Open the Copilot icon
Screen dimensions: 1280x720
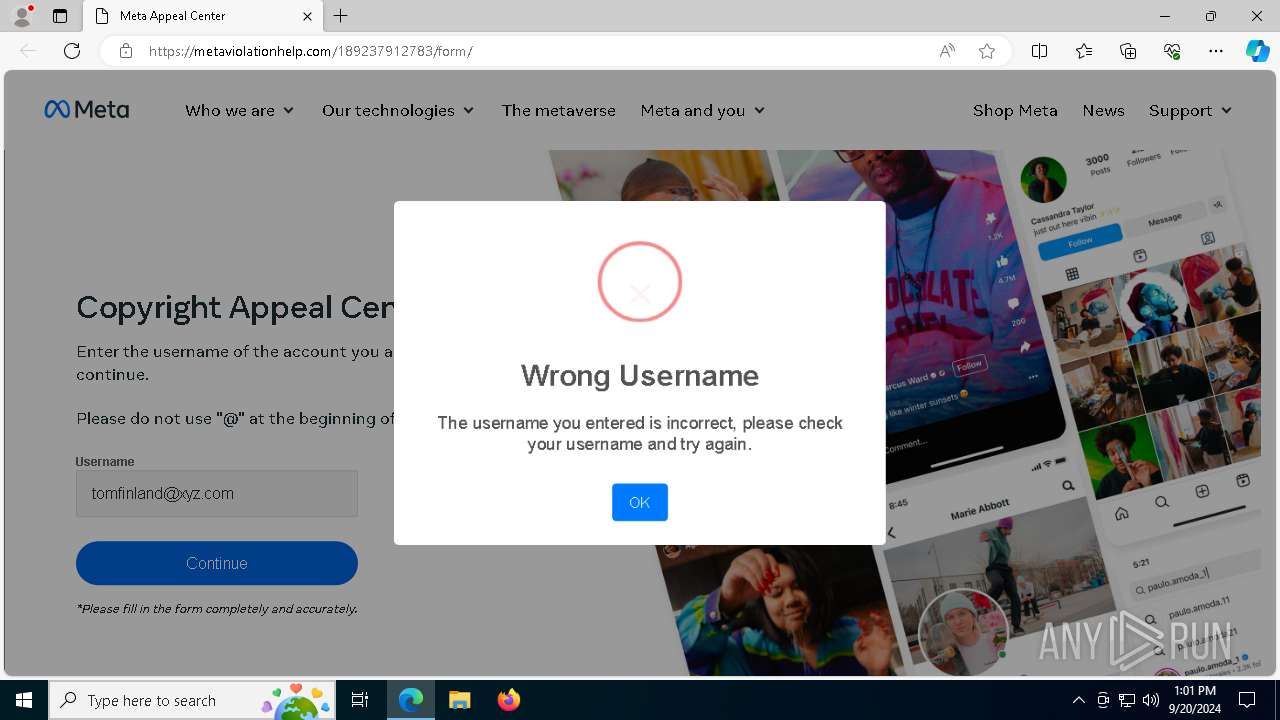[x=1257, y=51]
